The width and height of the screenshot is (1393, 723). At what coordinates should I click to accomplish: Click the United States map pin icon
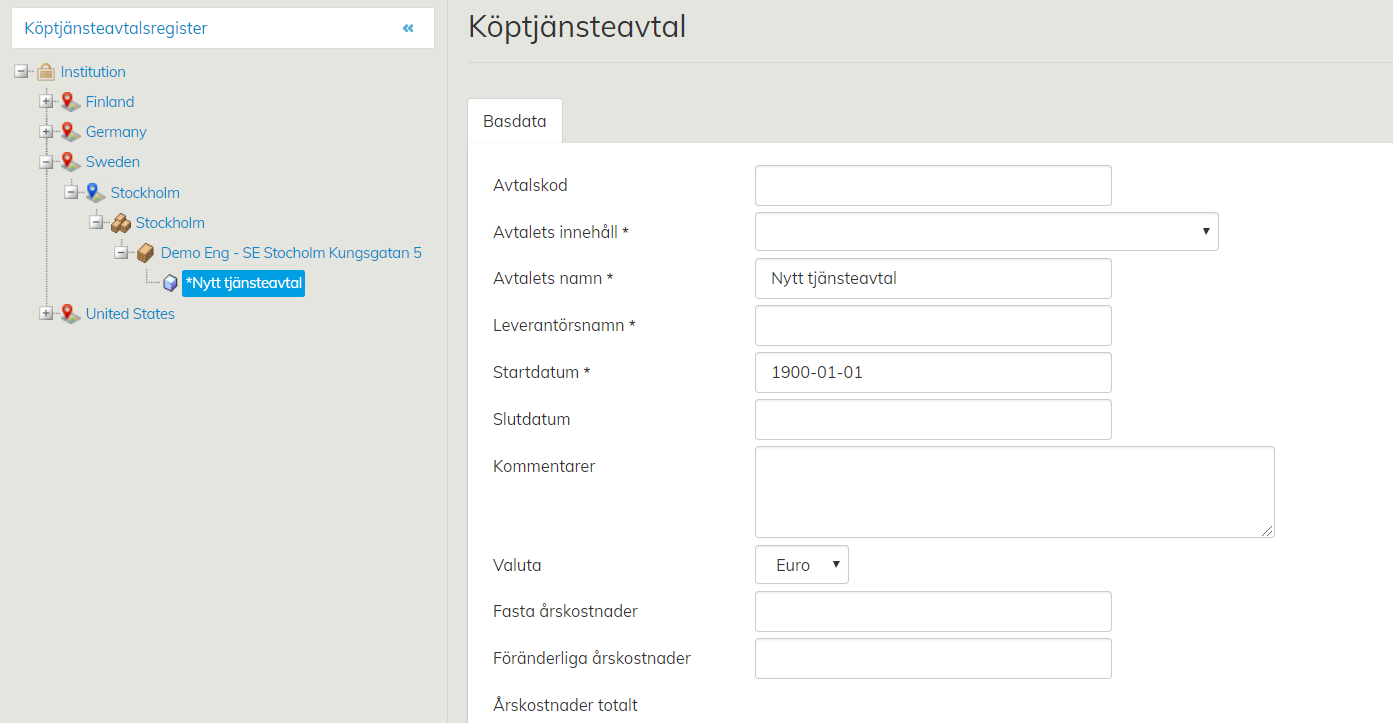[x=70, y=314]
